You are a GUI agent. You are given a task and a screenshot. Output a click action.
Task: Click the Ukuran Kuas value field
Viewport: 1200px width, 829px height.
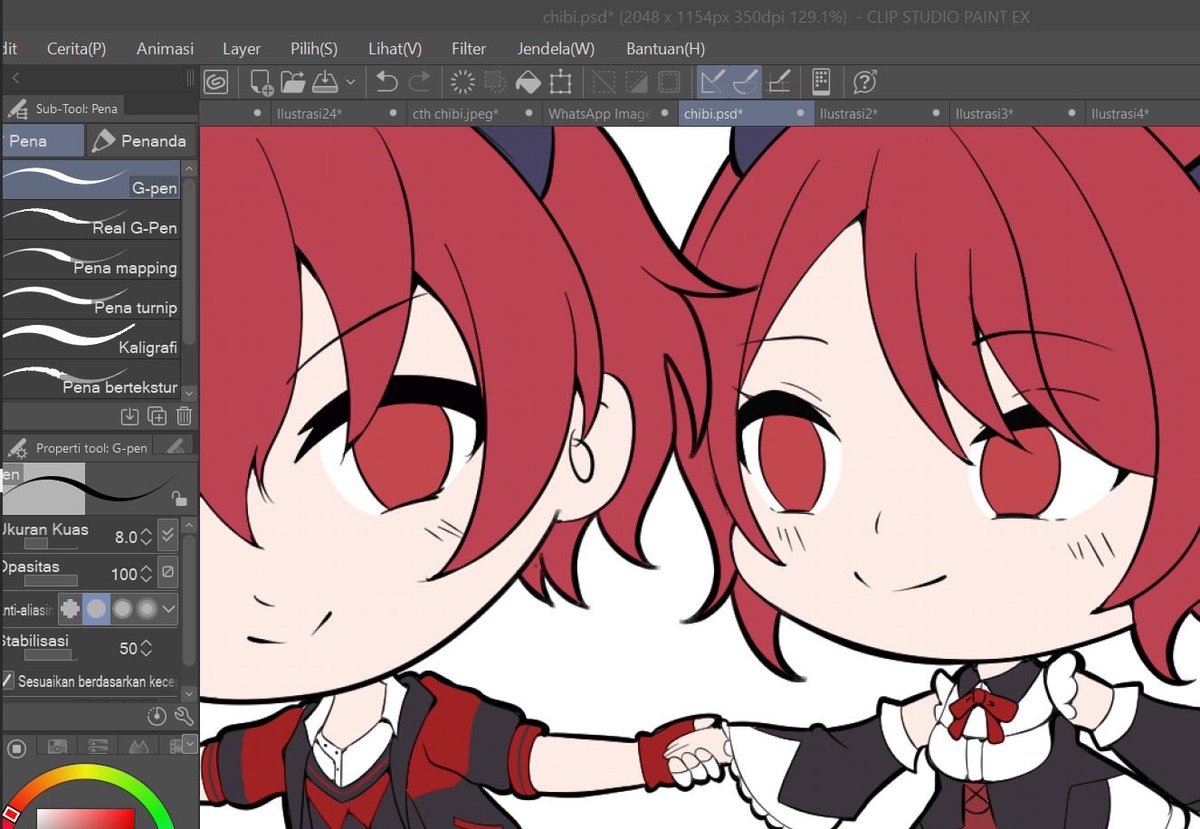pos(128,535)
